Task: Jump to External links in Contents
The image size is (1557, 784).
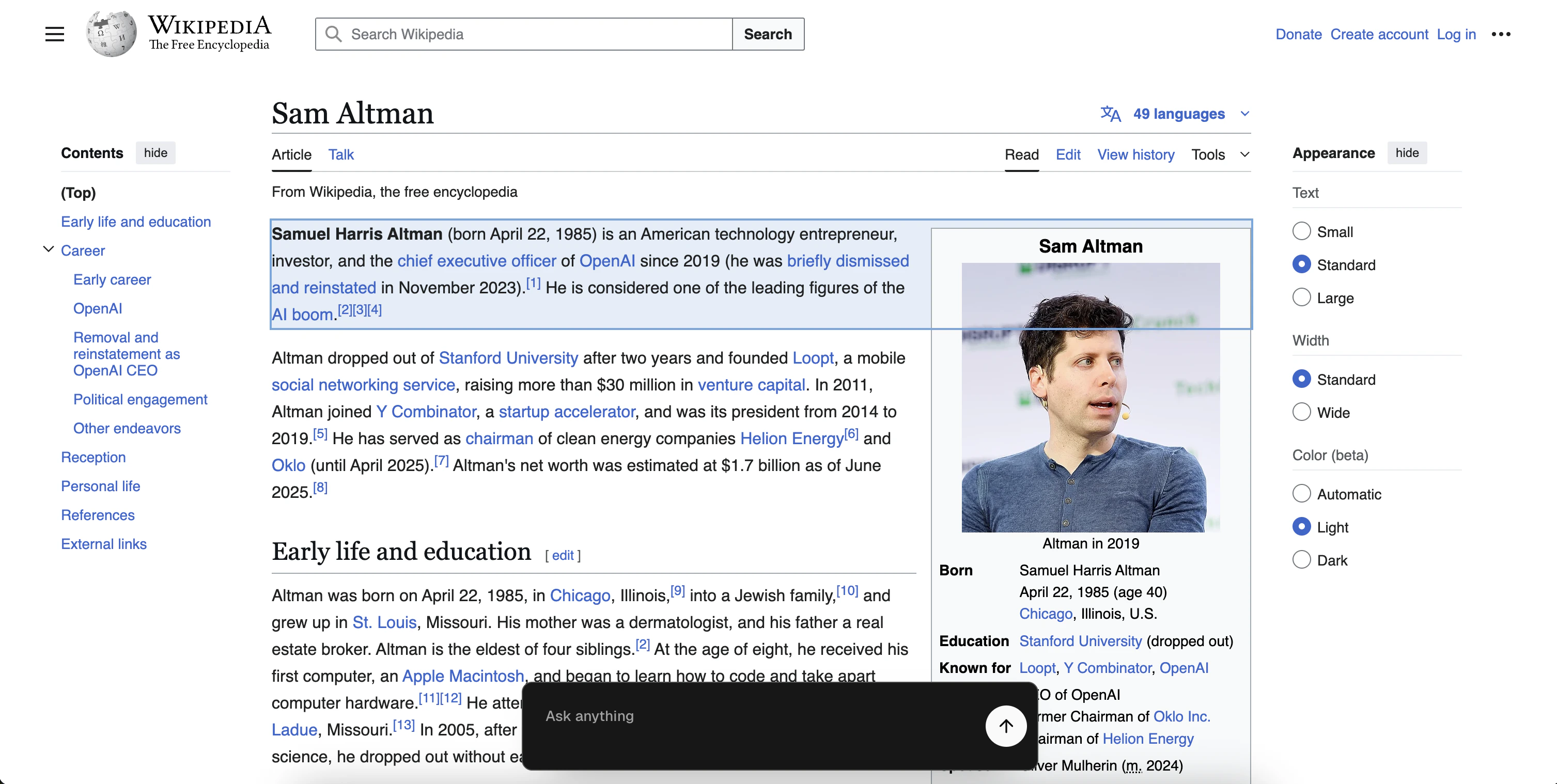Action: 104,545
